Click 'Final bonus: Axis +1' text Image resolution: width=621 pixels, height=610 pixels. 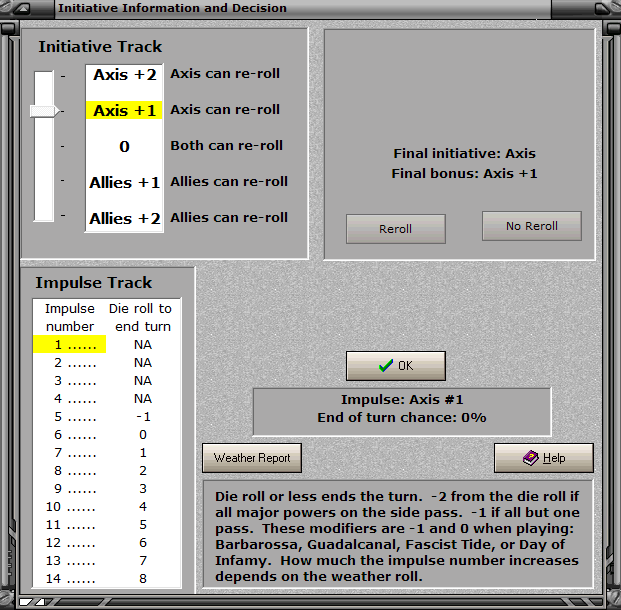(x=464, y=173)
